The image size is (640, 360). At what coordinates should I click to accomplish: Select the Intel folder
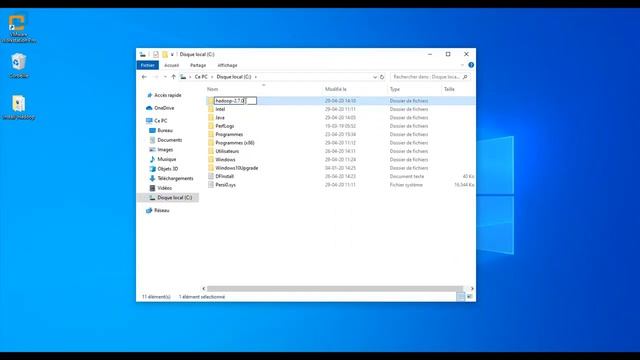[x=220, y=109]
